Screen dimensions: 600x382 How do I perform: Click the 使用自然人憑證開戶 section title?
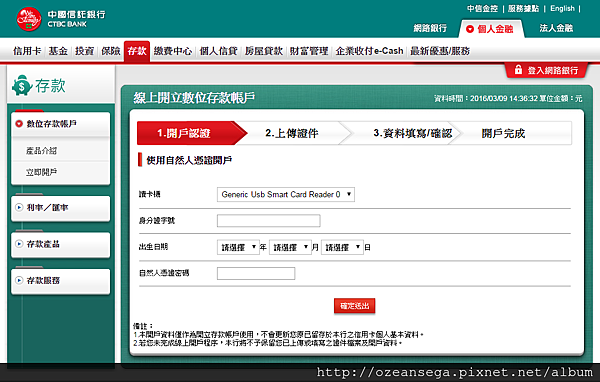pyautogui.click(x=189, y=160)
